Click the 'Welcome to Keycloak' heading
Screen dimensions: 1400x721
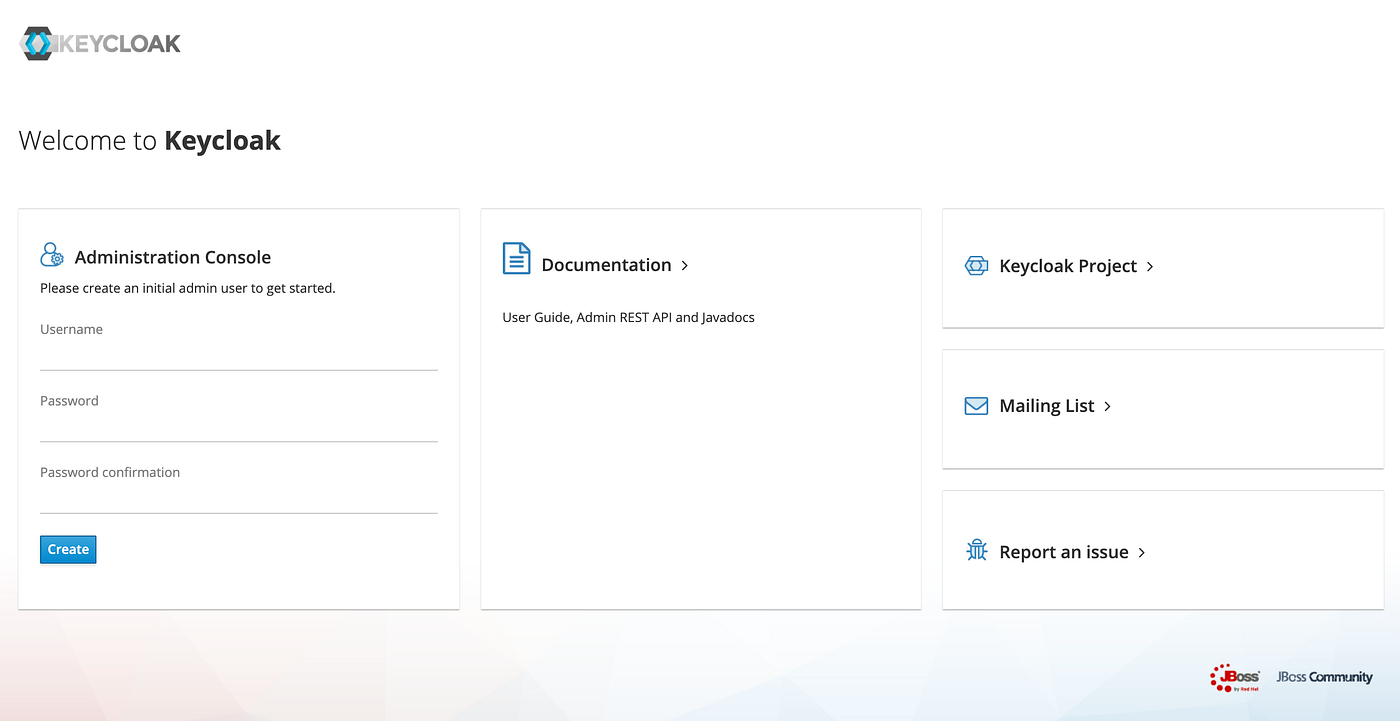tap(150, 140)
